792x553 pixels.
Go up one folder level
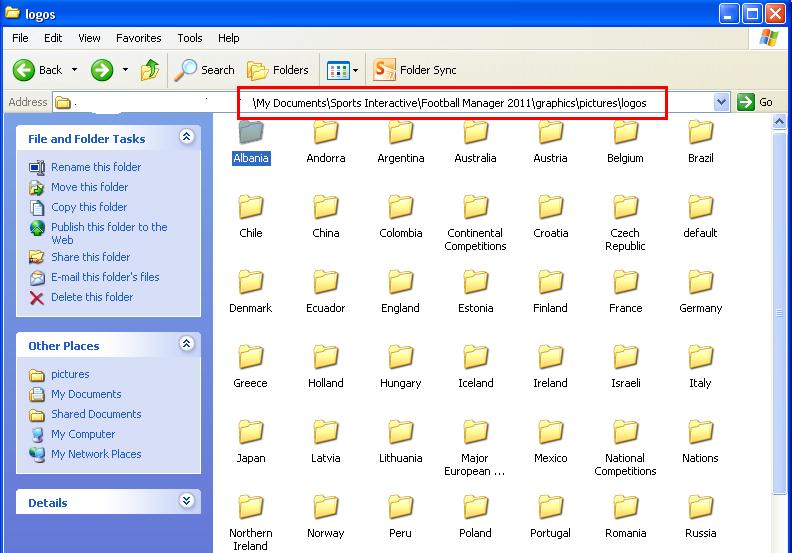[x=150, y=70]
